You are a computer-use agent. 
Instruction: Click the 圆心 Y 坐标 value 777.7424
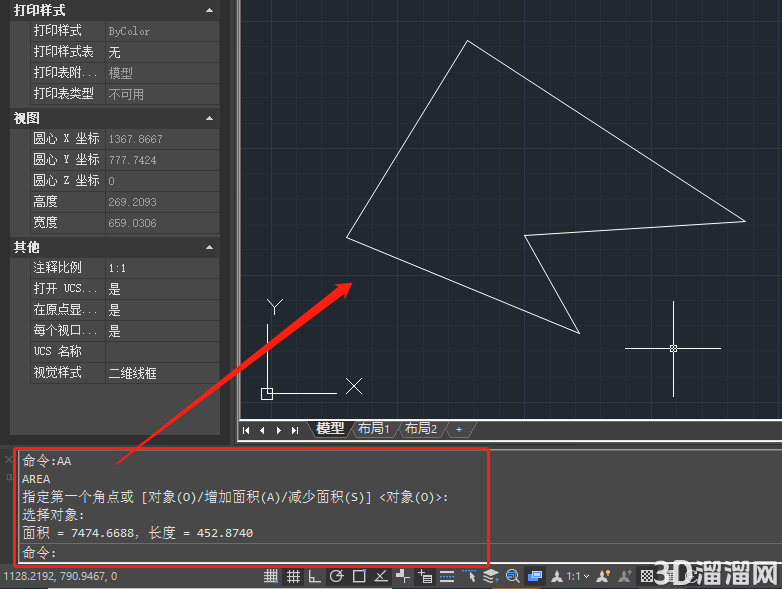click(162, 160)
